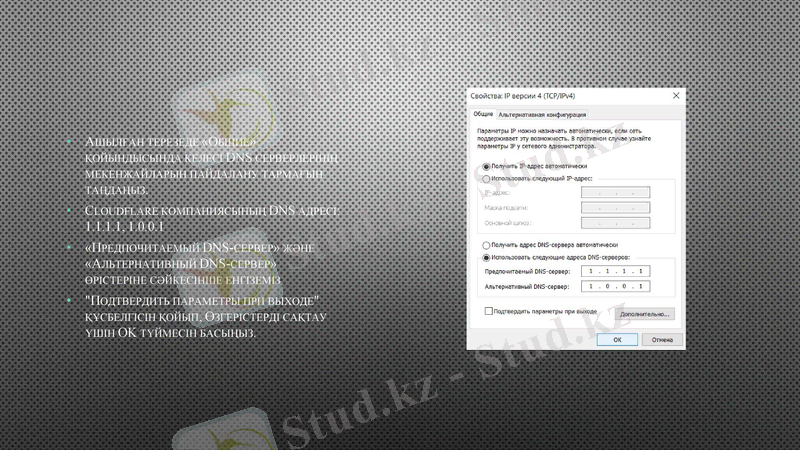Click the bullet mentioning OK түймесін басыңыз
Screen dimensions: 800x450
tap(206, 317)
